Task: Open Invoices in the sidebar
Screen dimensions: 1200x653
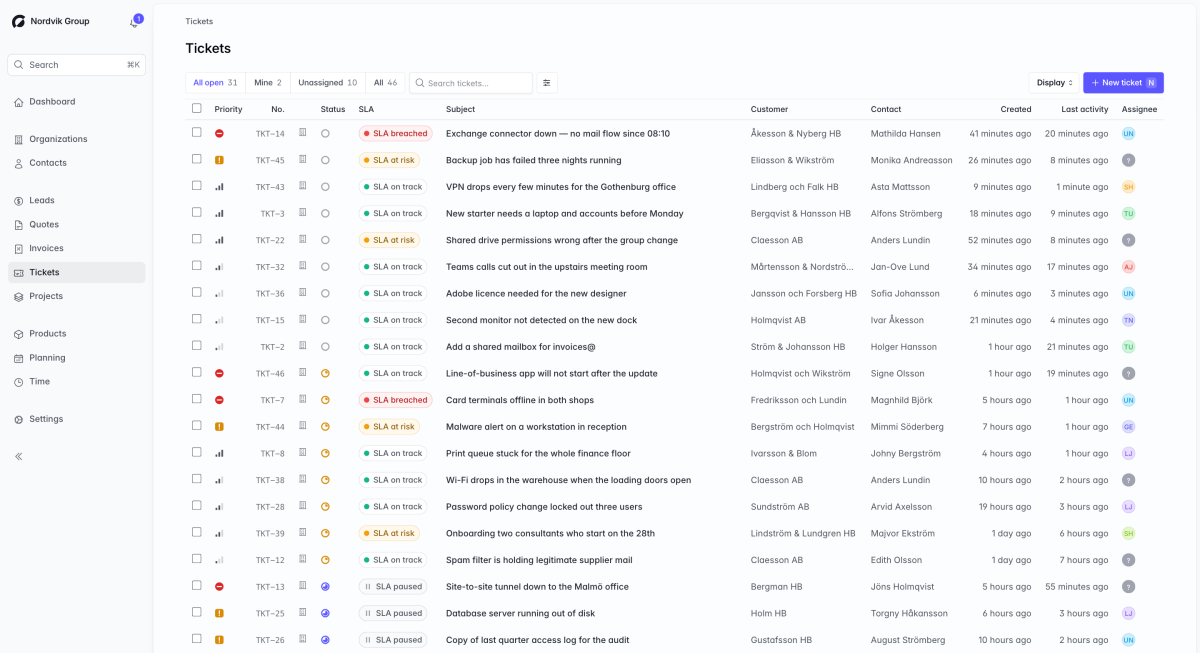Action: [x=76, y=248]
